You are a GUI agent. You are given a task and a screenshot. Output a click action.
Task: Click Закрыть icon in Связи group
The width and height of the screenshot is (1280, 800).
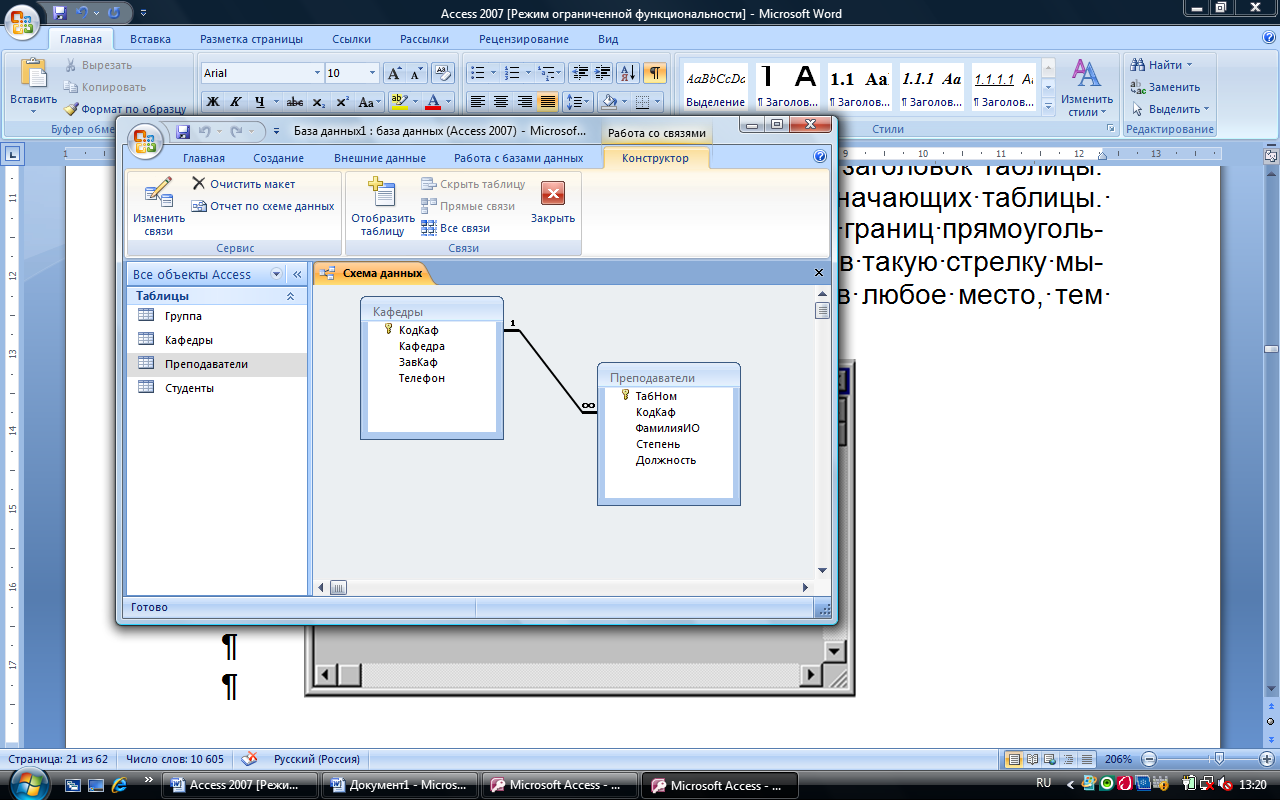point(553,194)
